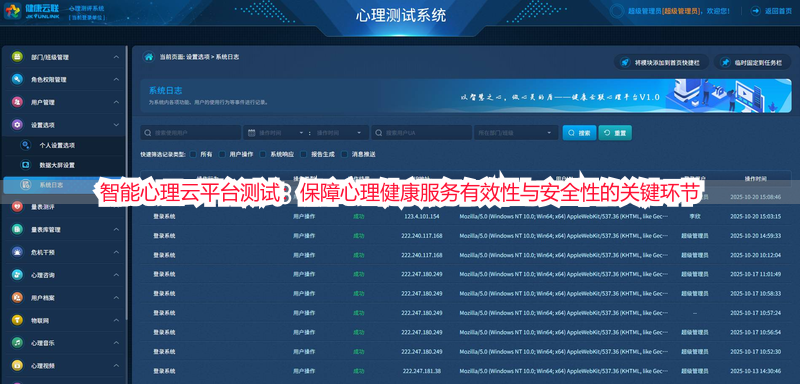Image resolution: width=800 pixels, height=384 pixels.
Task: Click the 心理咨询 sidebar icon
Action: tap(17, 275)
